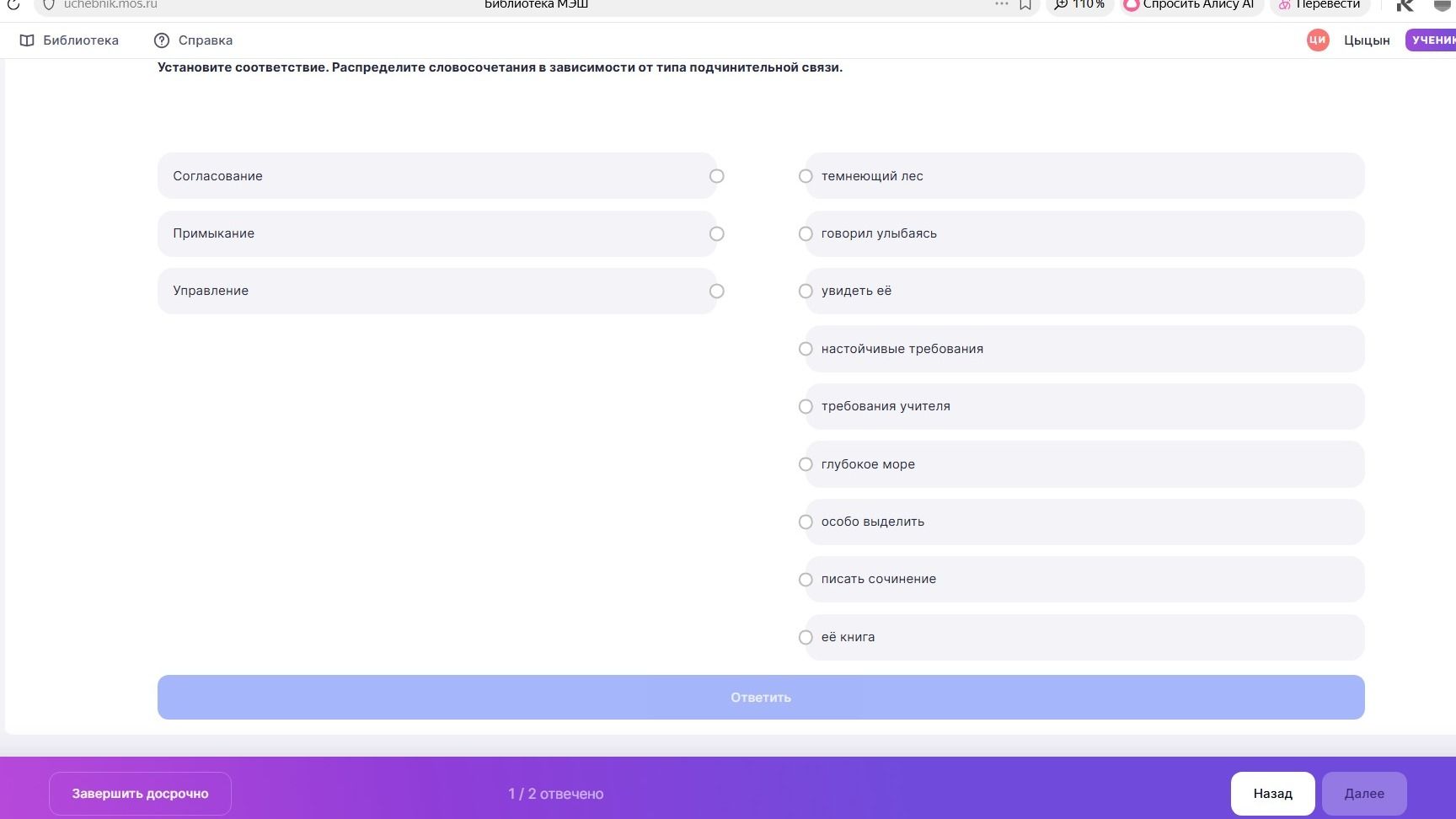Screen dimensions: 1456x819
Task: Select circle next to её книга
Action: coord(806,637)
